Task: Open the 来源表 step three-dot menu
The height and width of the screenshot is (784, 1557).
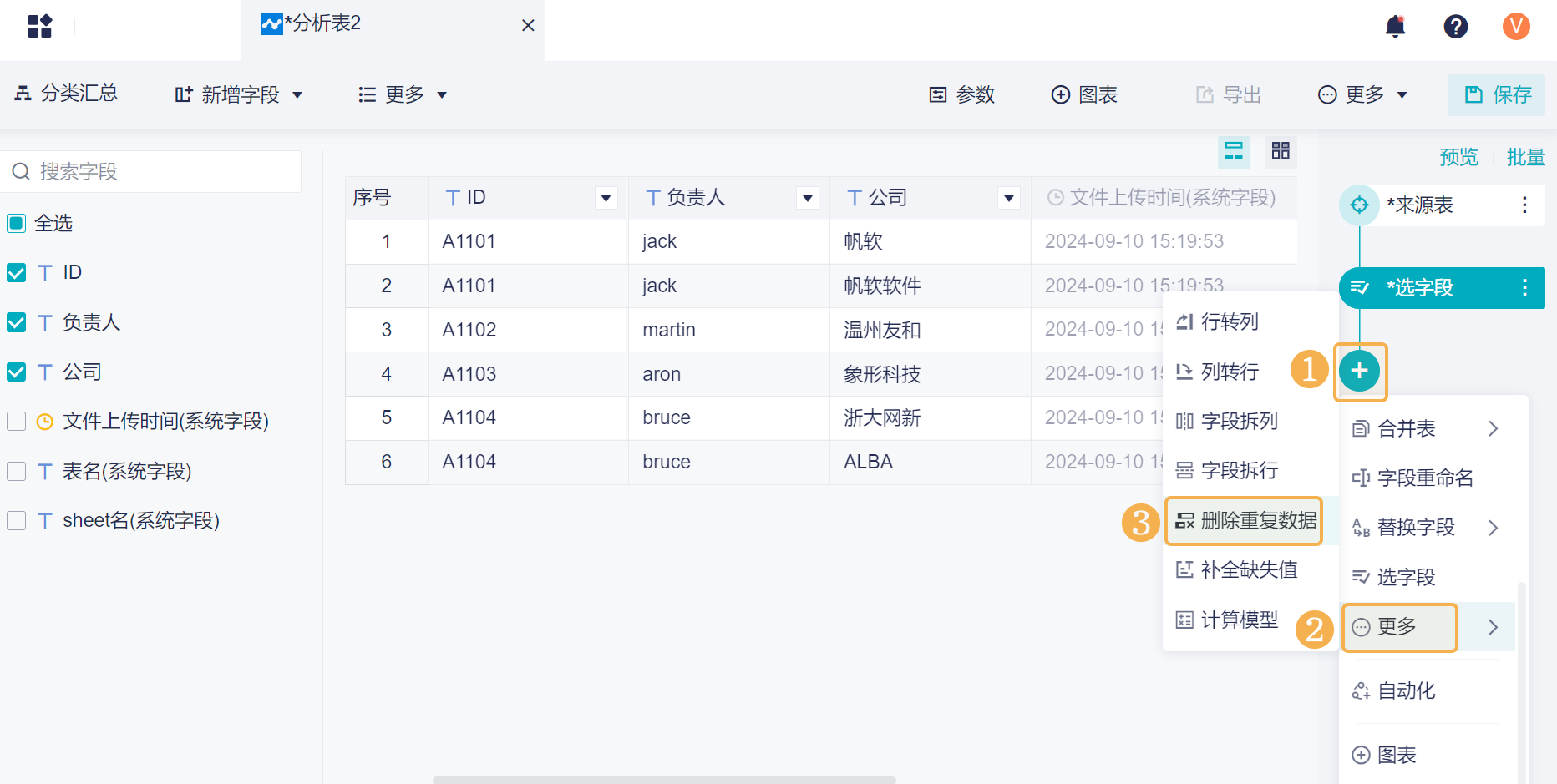Action: [x=1524, y=205]
